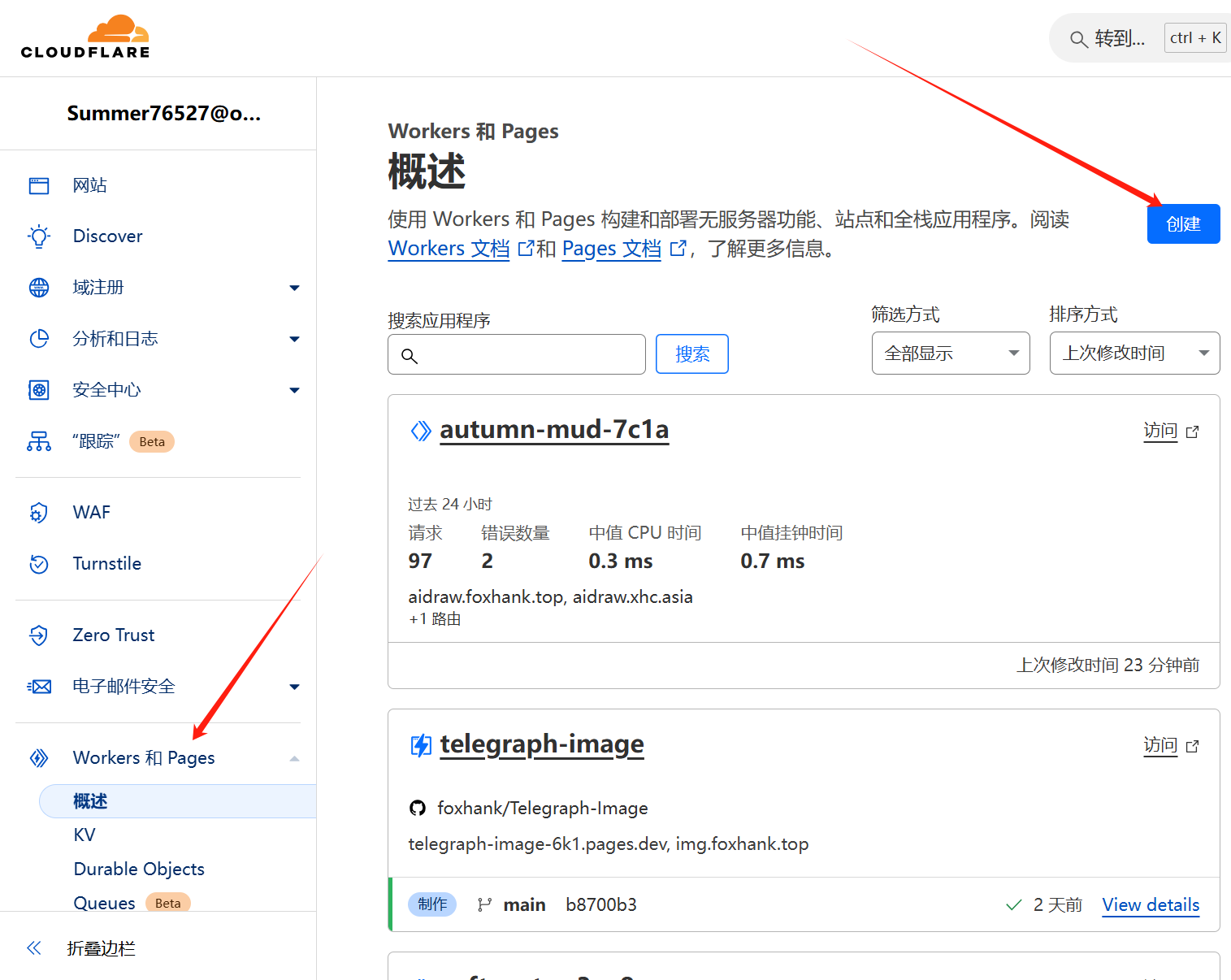Image resolution: width=1231 pixels, height=980 pixels.
Task: Open Durable Objects submenu item
Action: 139,869
